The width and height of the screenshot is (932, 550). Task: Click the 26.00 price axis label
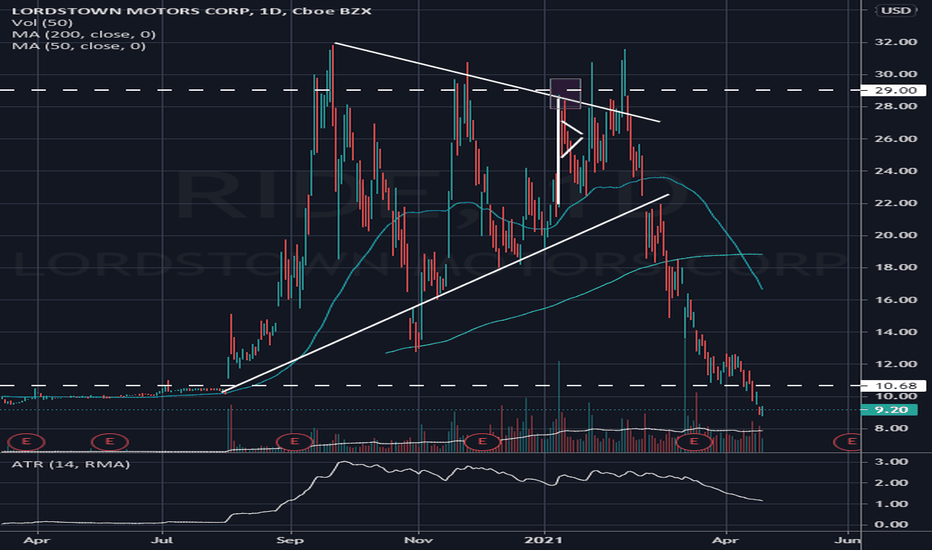pyautogui.click(x=896, y=139)
